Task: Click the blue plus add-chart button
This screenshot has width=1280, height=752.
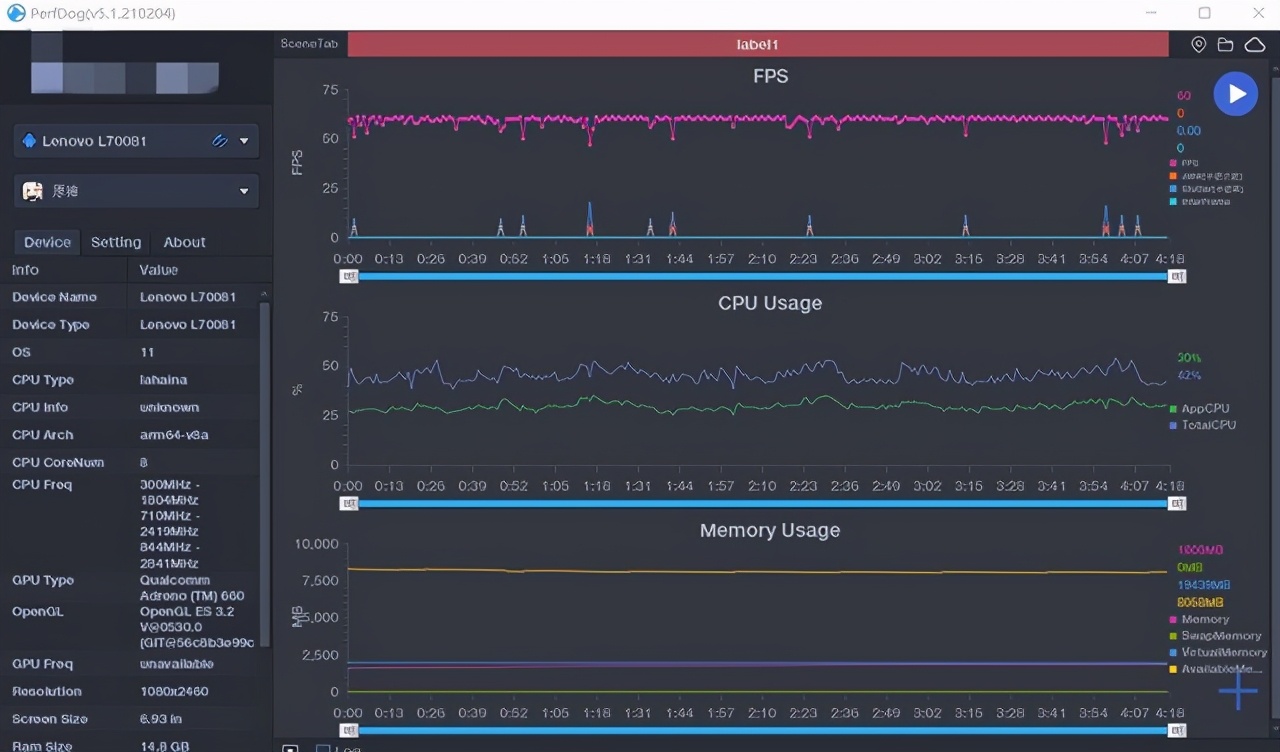Action: [1238, 691]
